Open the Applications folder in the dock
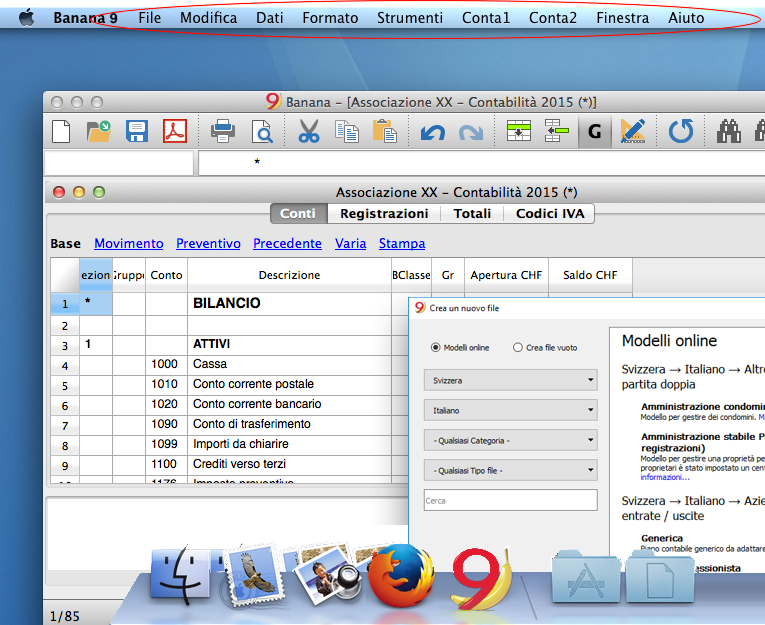 pyautogui.click(x=586, y=578)
